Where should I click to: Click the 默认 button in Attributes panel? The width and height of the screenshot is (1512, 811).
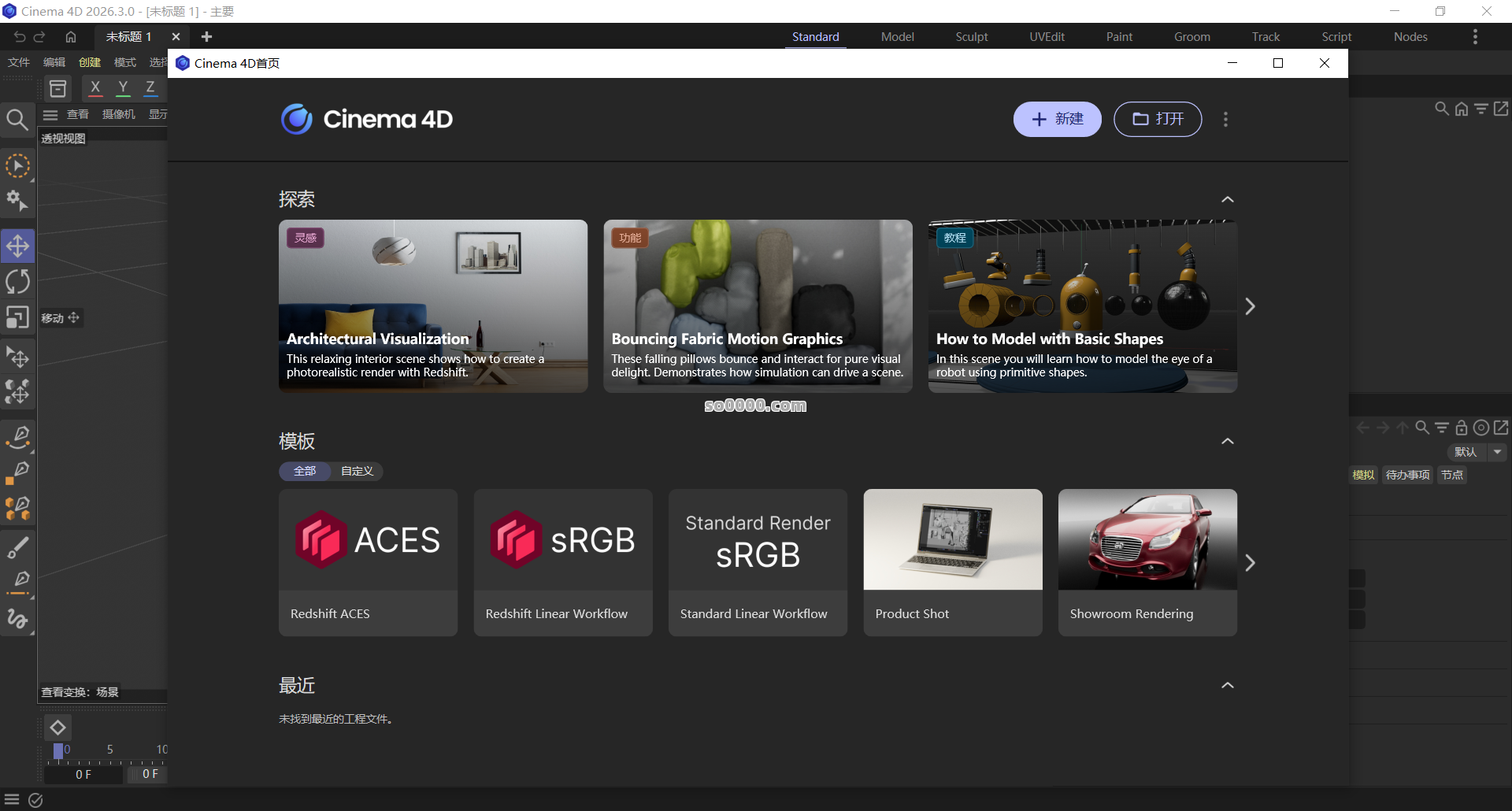[x=1466, y=452]
